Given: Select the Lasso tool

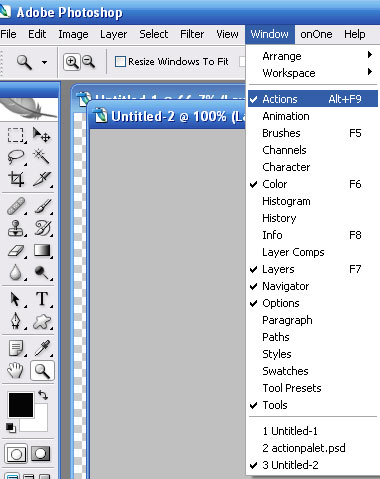Looking at the screenshot, I should tap(16, 157).
